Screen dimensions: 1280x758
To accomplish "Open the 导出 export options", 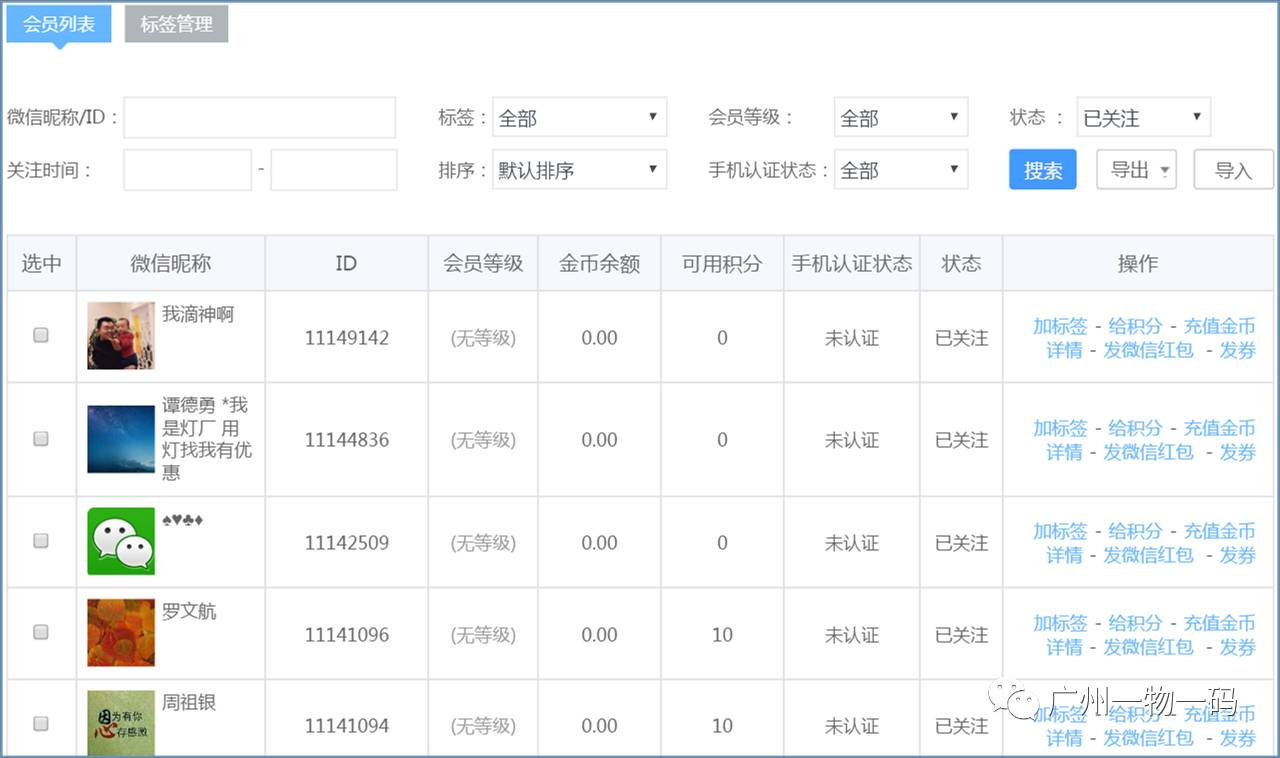I will point(1136,169).
